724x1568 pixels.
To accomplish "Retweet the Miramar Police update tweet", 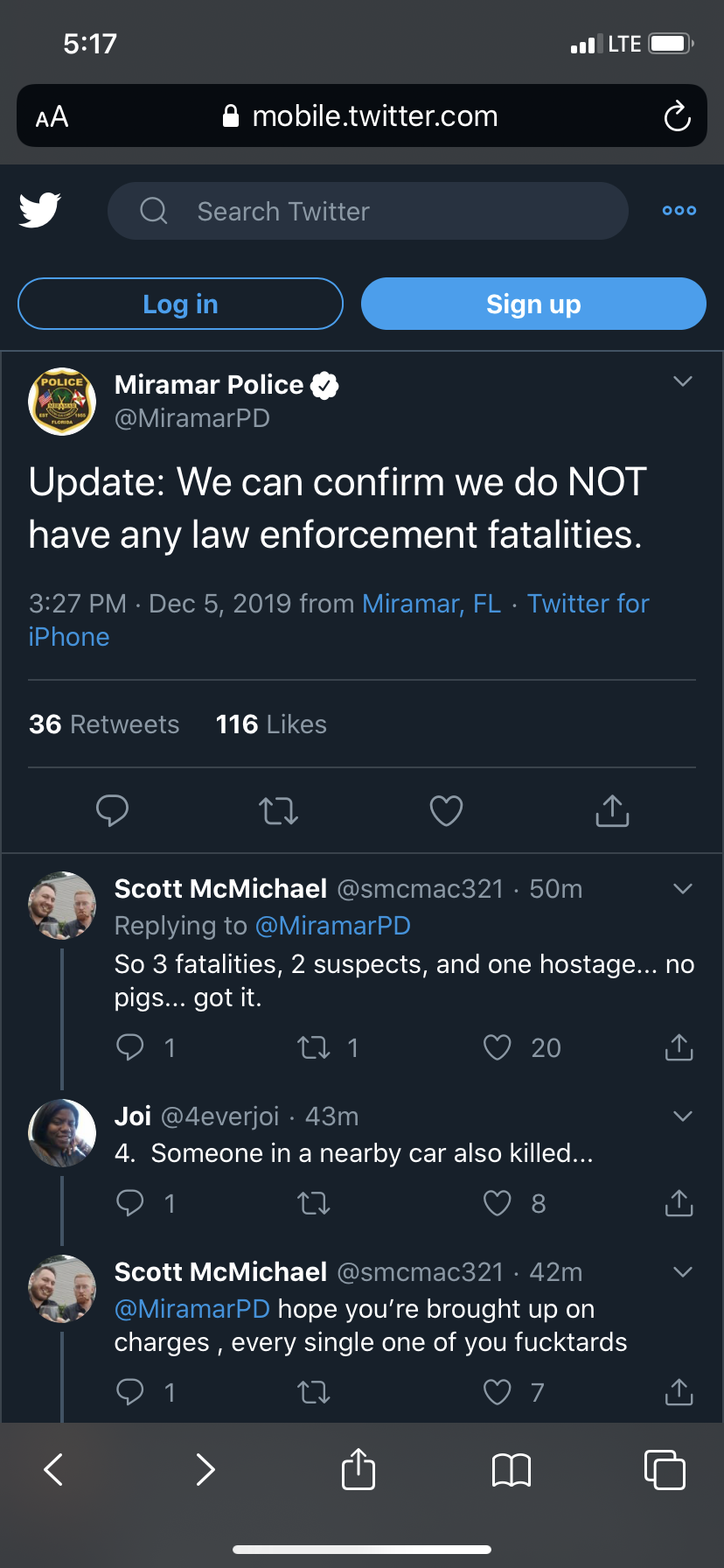I will [x=279, y=811].
